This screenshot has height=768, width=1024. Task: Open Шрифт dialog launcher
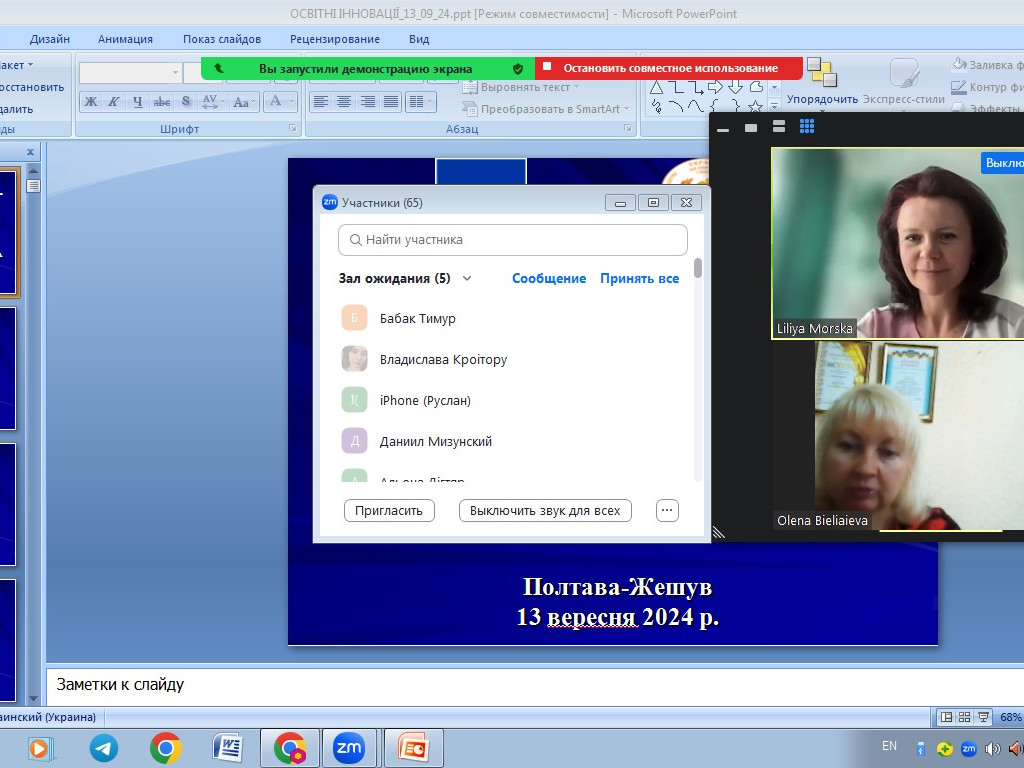point(293,129)
